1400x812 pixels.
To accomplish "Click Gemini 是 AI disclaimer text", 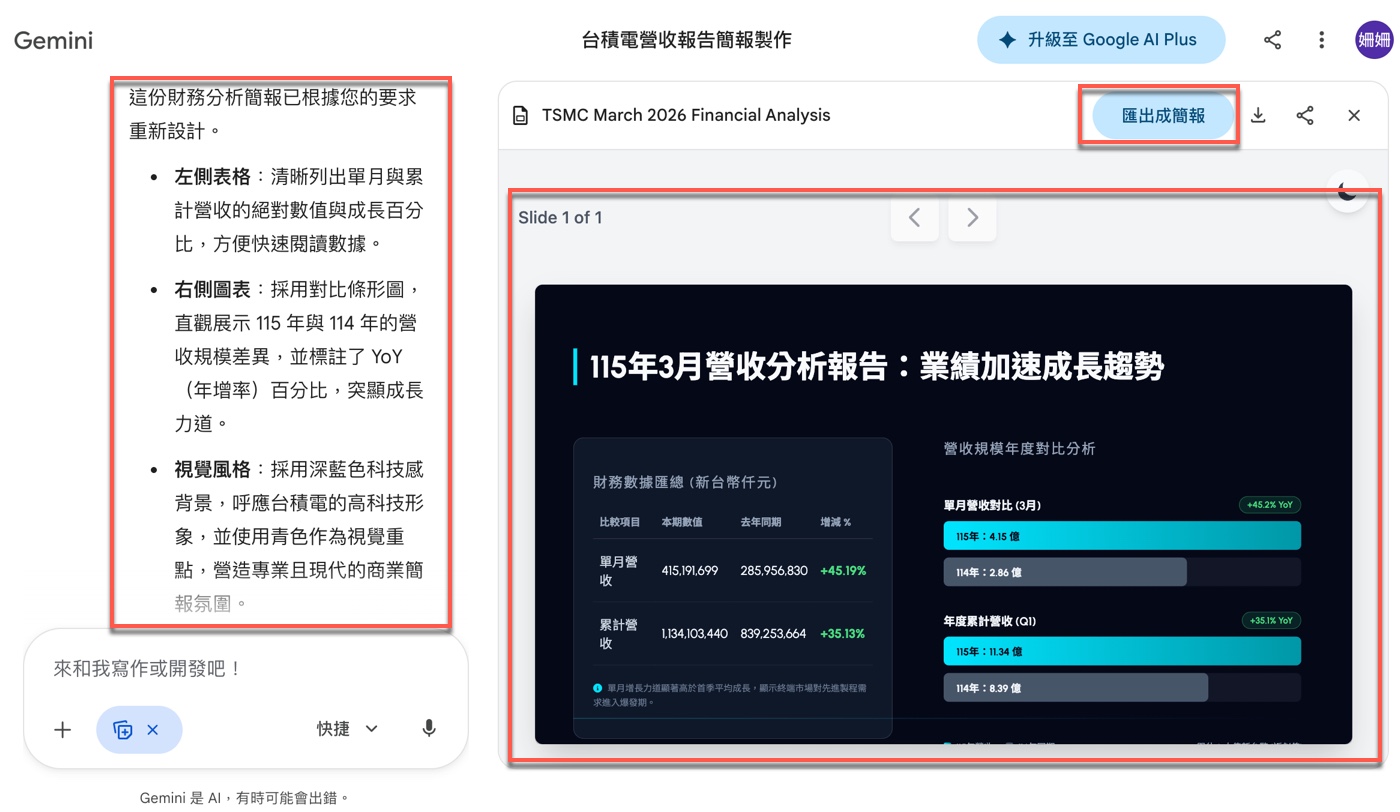I will pyautogui.click(x=245, y=798).
